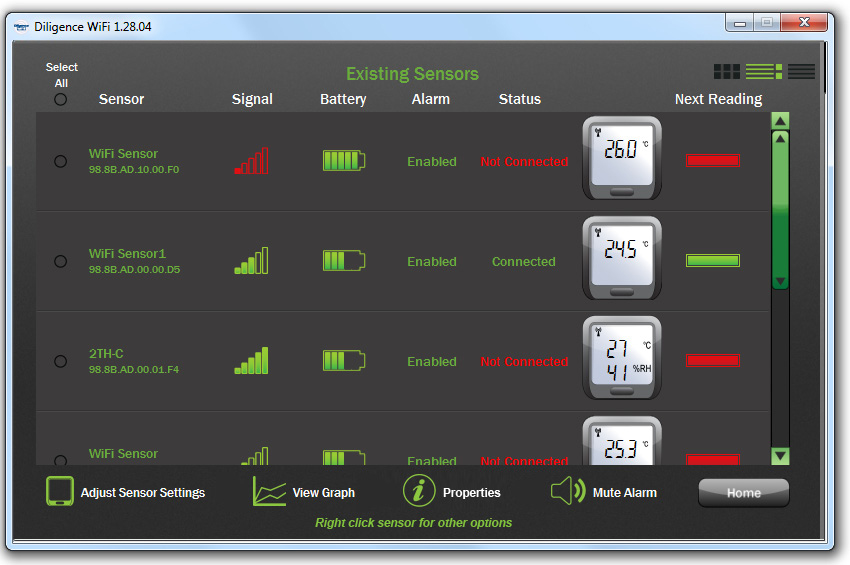Viewport: 850px width, 565px height.
Task: Click scrollbar up arrow at top
Action: pyautogui.click(x=781, y=121)
